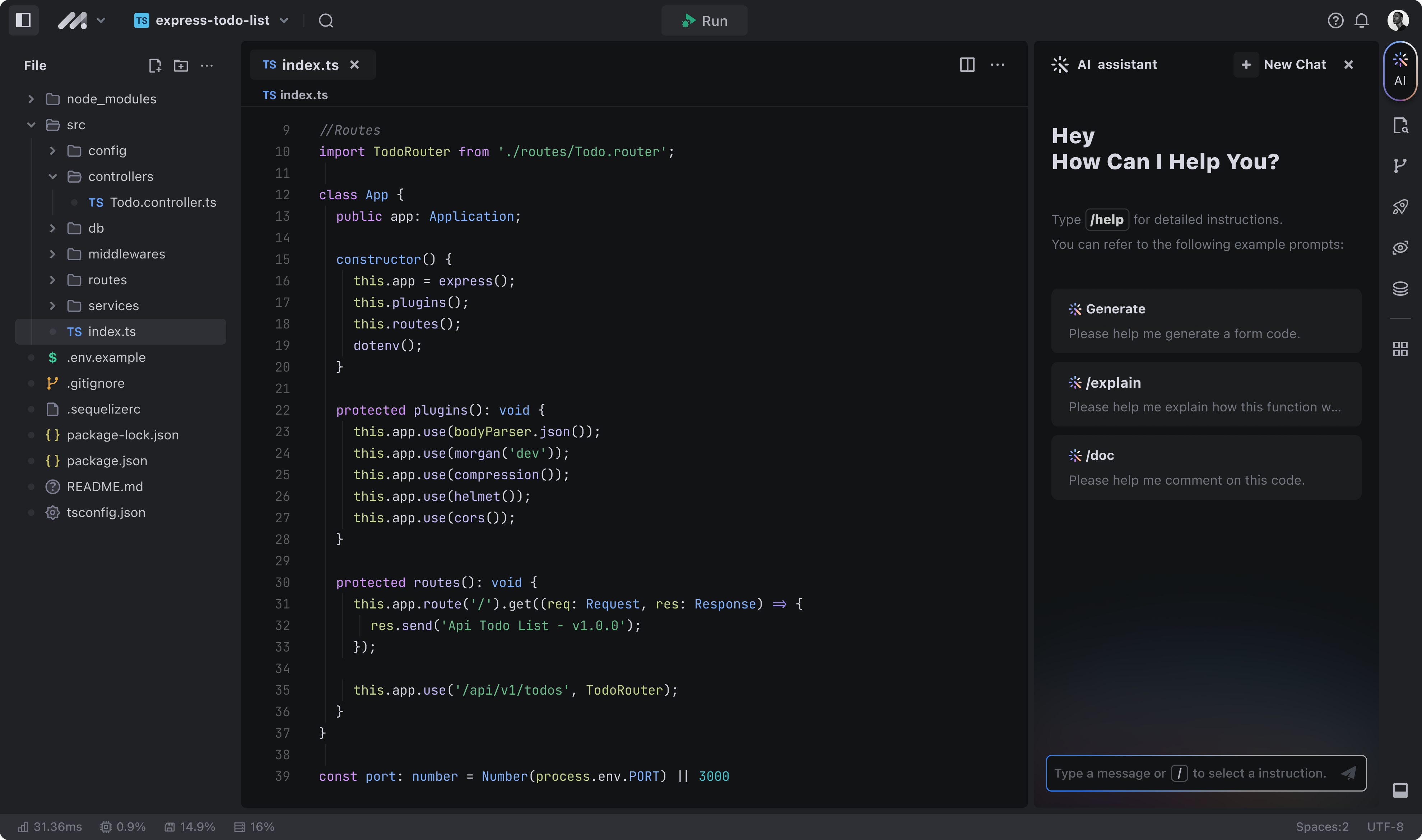Click the send message paper plane icon
The width and height of the screenshot is (1422, 840).
click(x=1349, y=773)
